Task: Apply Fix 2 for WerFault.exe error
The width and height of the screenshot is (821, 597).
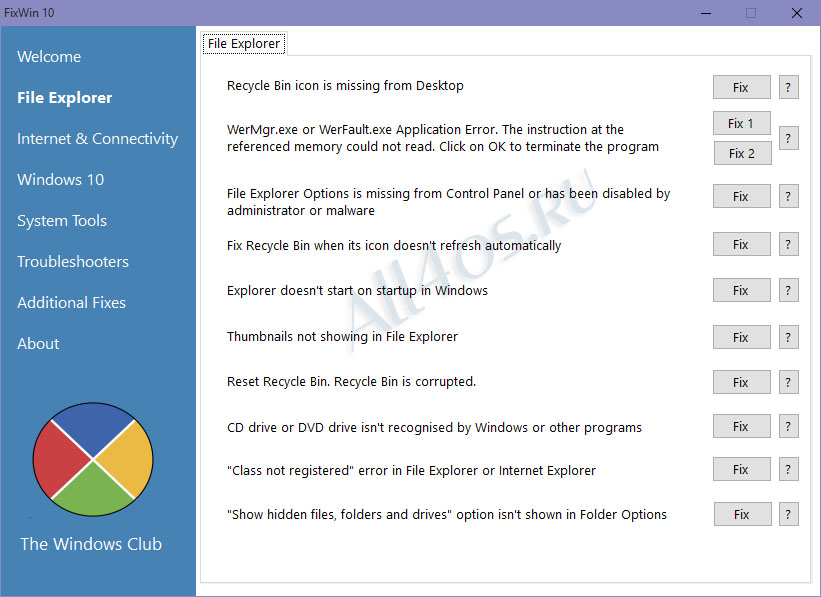Action: [742, 153]
